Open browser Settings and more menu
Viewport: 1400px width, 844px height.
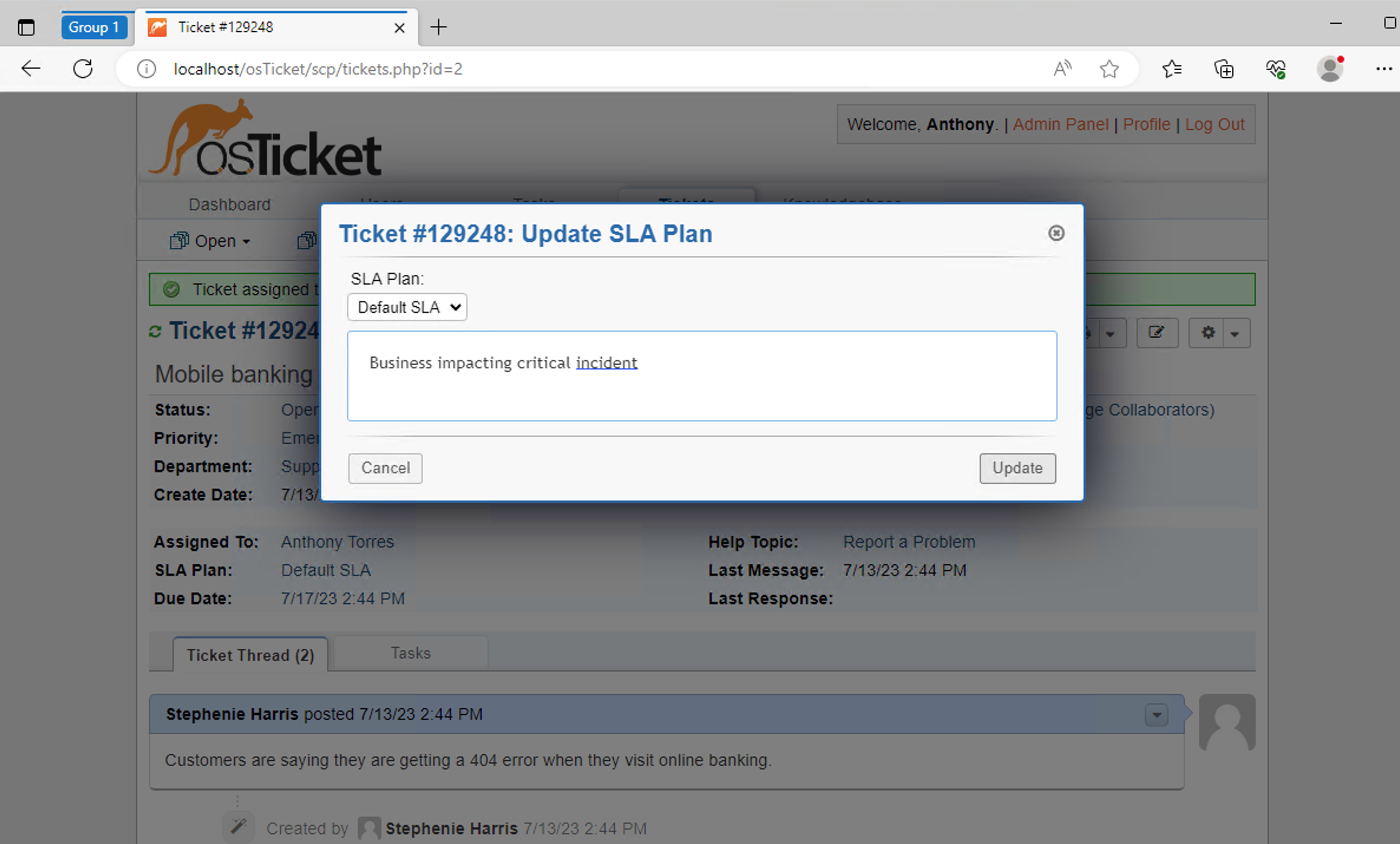(x=1383, y=69)
